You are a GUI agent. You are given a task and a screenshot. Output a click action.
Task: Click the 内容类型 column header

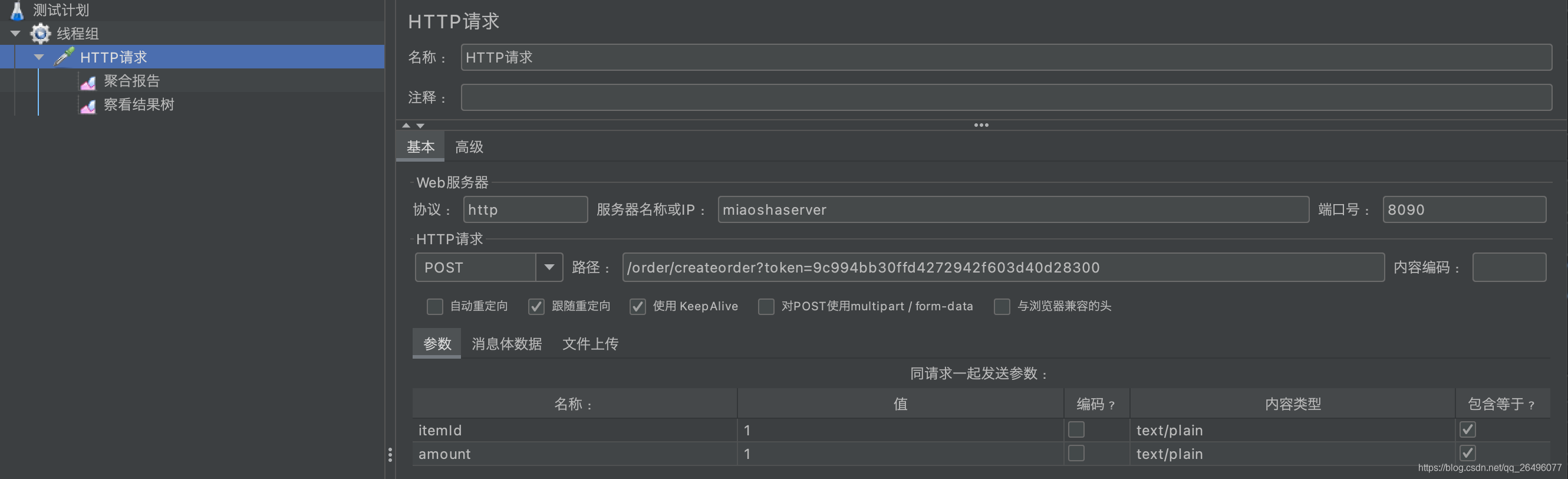[1292, 404]
